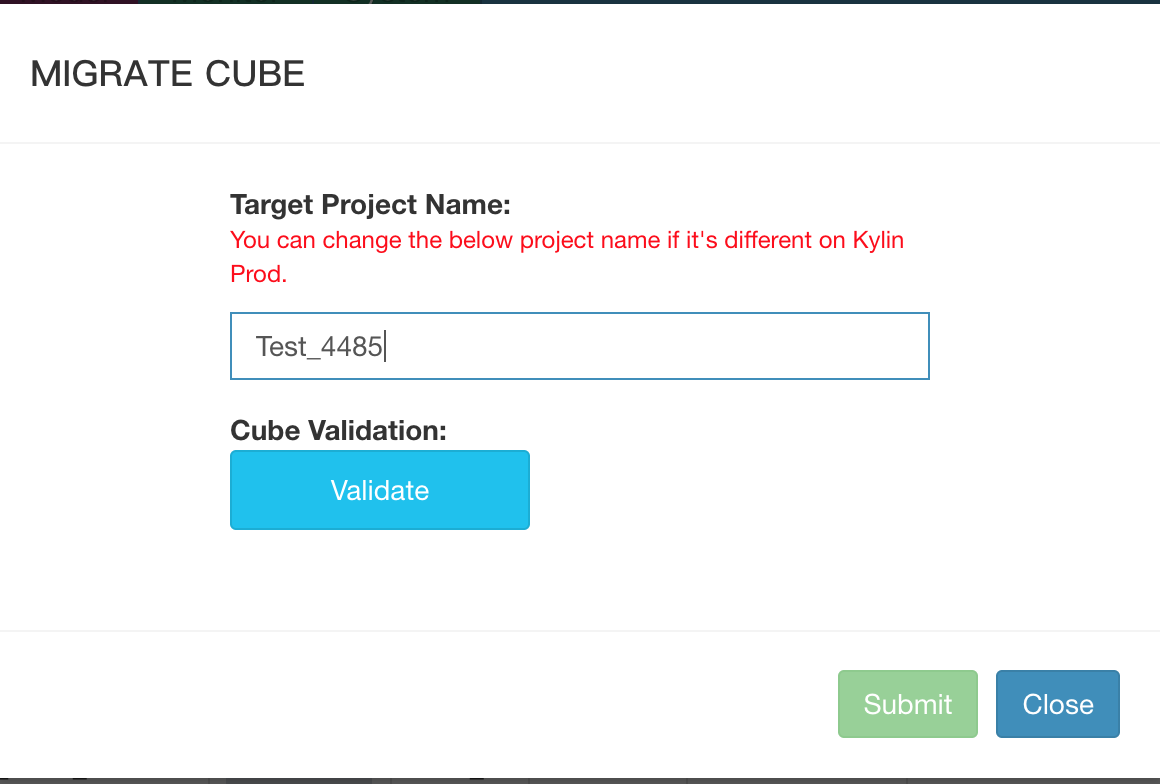Click the Target Project Name label

tap(370, 205)
